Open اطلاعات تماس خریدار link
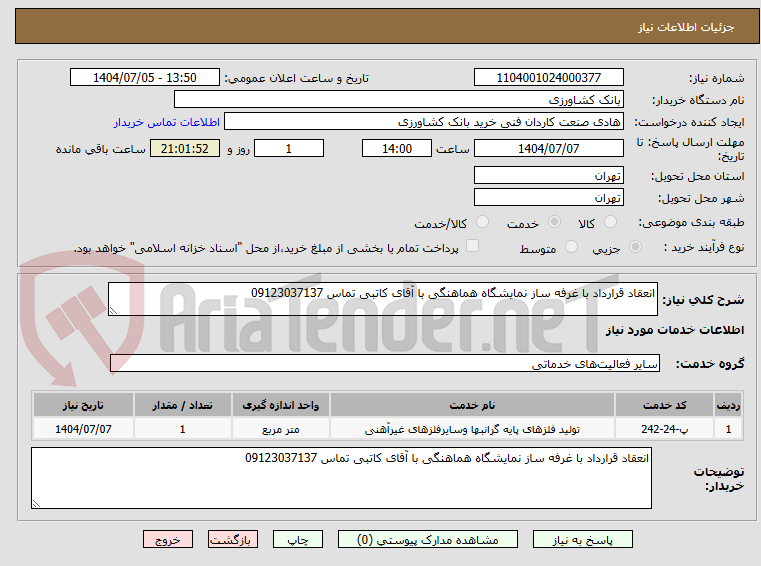 [x=167, y=122]
